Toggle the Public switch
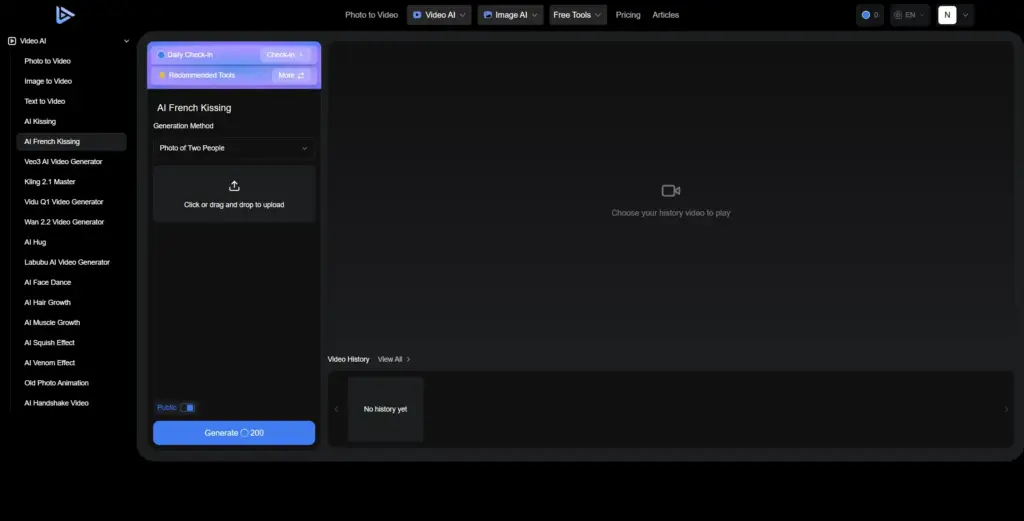 [187, 407]
